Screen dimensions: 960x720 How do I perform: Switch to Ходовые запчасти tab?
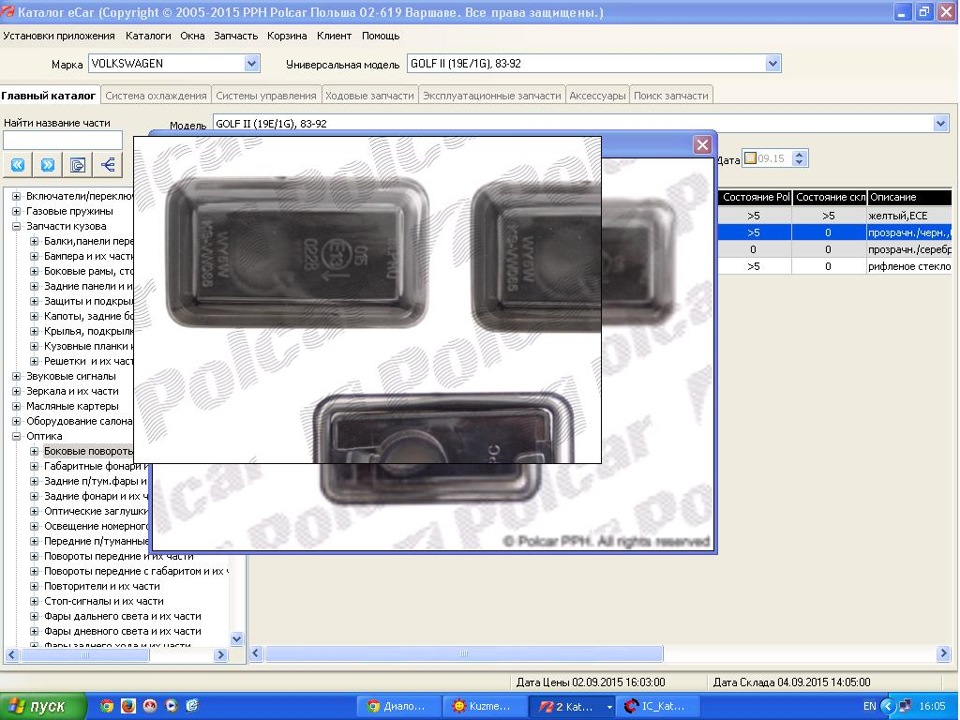[x=369, y=96]
